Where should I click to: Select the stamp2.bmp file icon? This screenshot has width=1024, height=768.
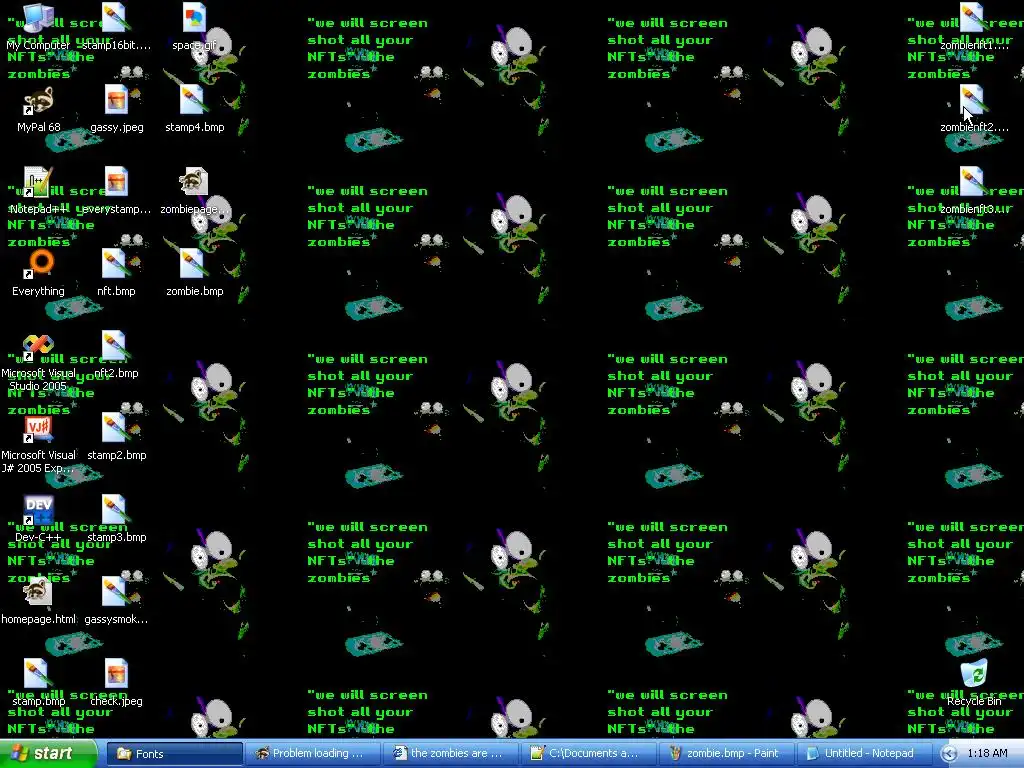click(x=116, y=428)
